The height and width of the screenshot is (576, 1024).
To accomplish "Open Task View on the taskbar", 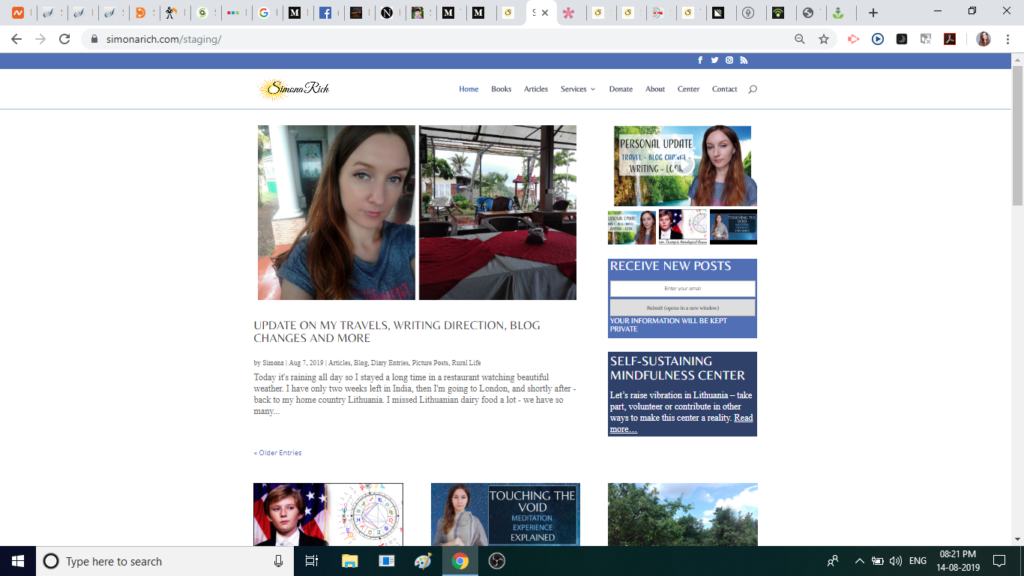I will pyautogui.click(x=312, y=561).
